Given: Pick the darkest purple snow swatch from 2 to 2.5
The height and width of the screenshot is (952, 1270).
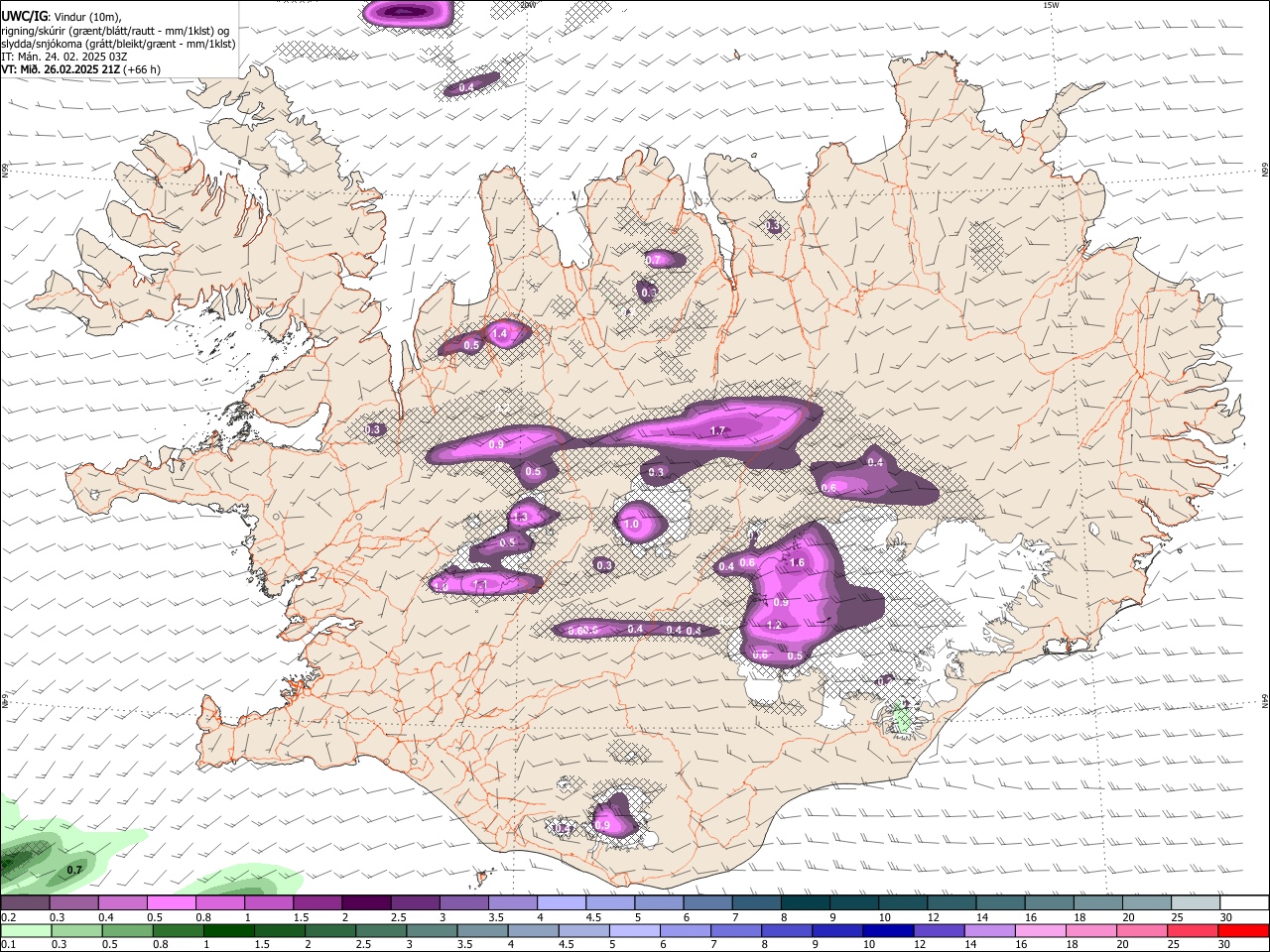Looking at the screenshot, I should [365, 903].
